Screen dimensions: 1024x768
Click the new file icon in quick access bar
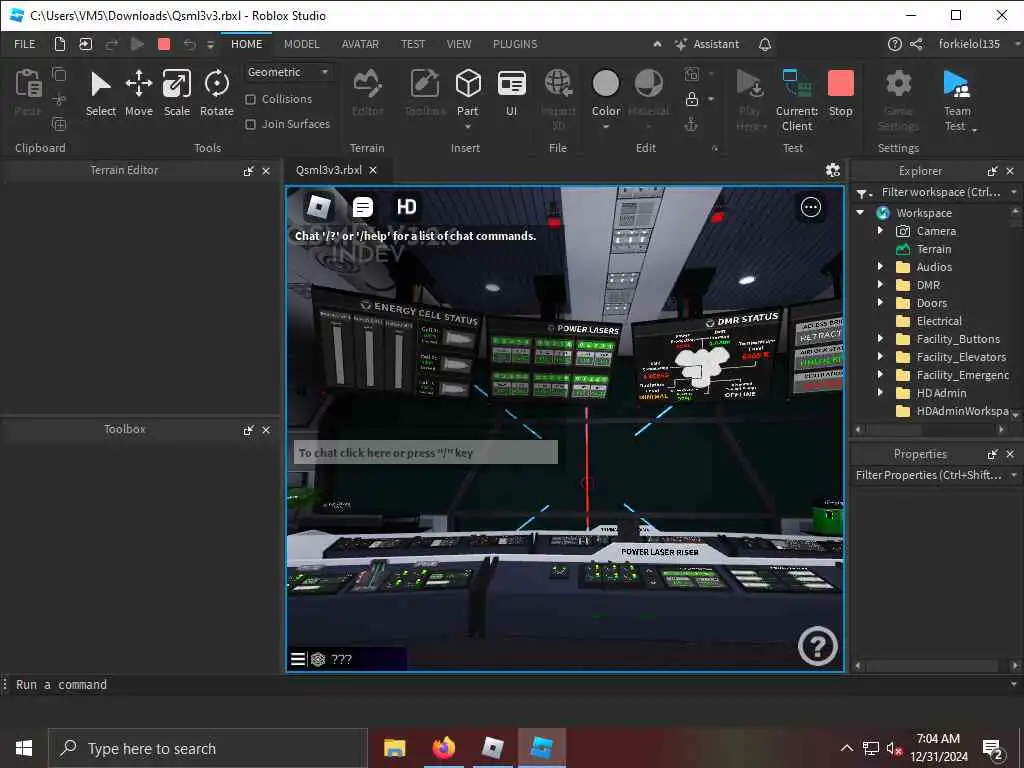click(60, 44)
